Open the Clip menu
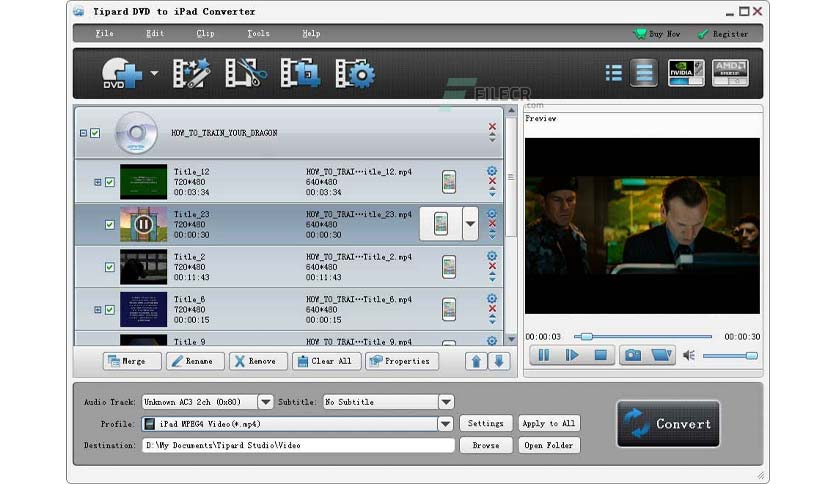The image size is (836, 484). (x=205, y=33)
